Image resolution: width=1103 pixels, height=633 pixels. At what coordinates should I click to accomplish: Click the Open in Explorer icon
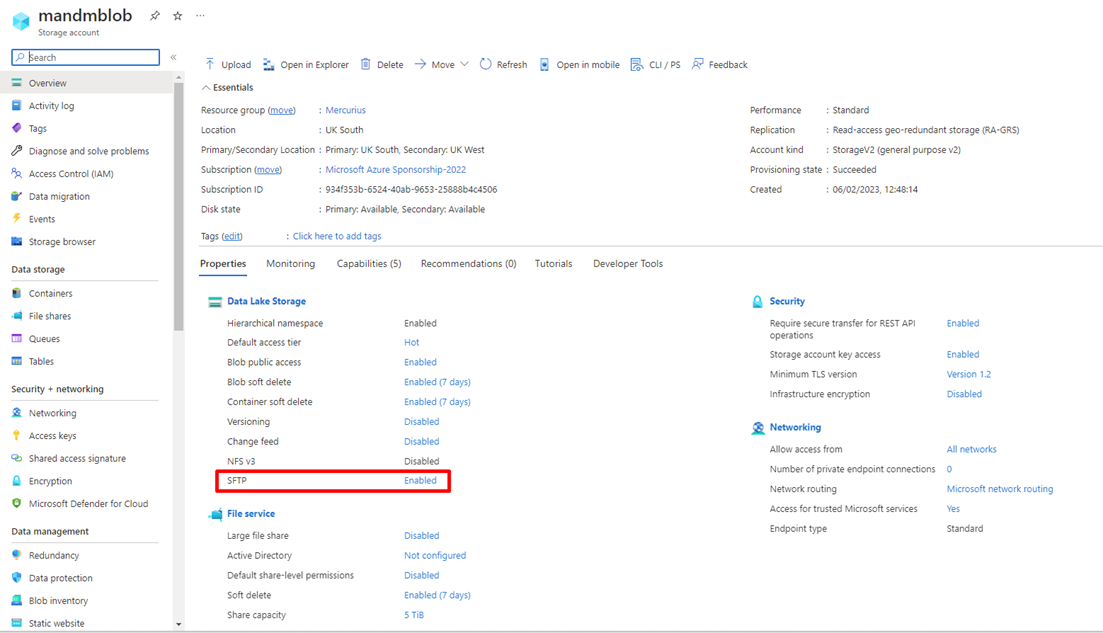(x=269, y=64)
